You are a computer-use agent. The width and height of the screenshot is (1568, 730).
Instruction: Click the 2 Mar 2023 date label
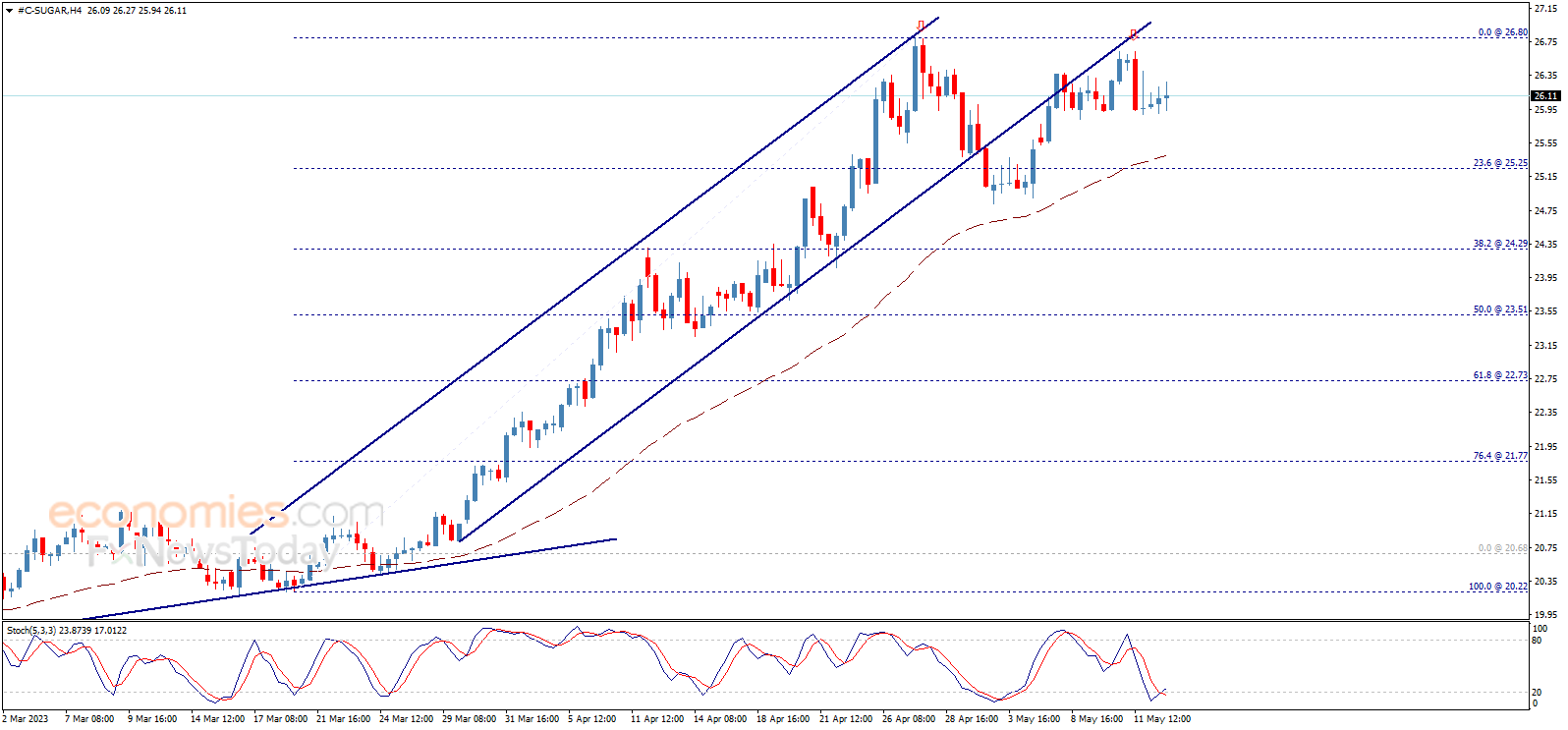coord(26,719)
